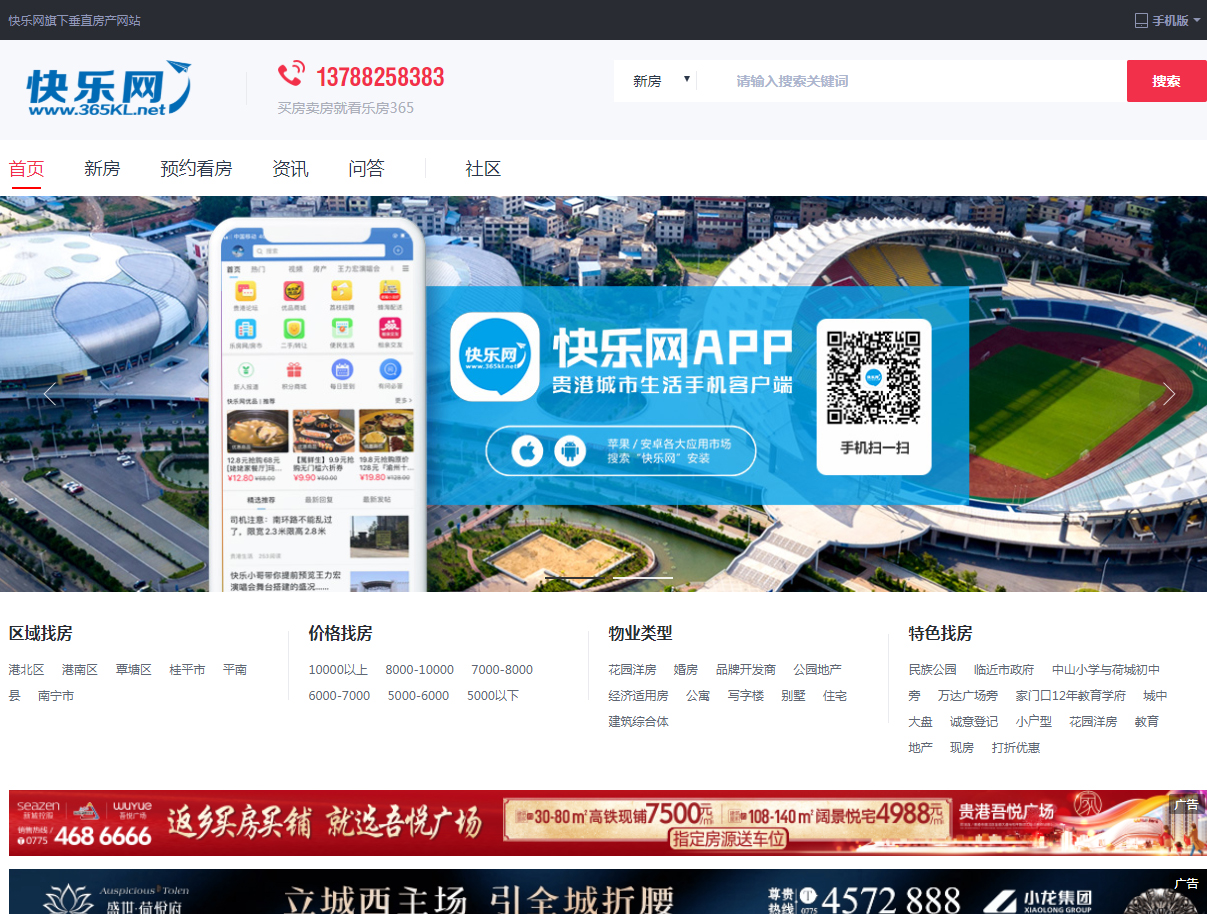Click the search keyword input field
The height and width of the screenshot is (914, 1207).
click(911, 81)
